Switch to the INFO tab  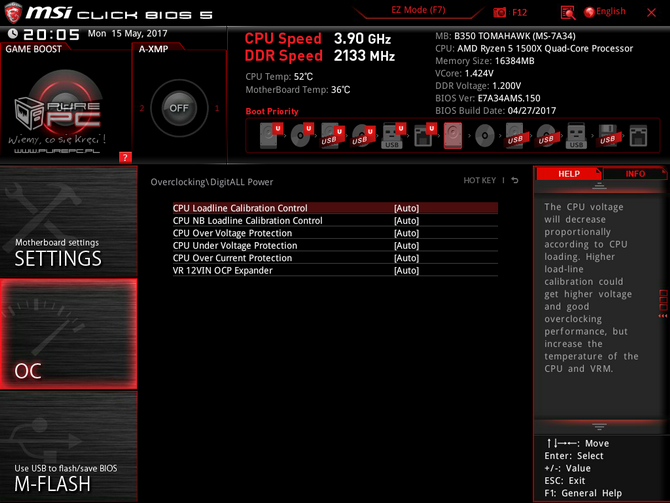pos(635,174)
